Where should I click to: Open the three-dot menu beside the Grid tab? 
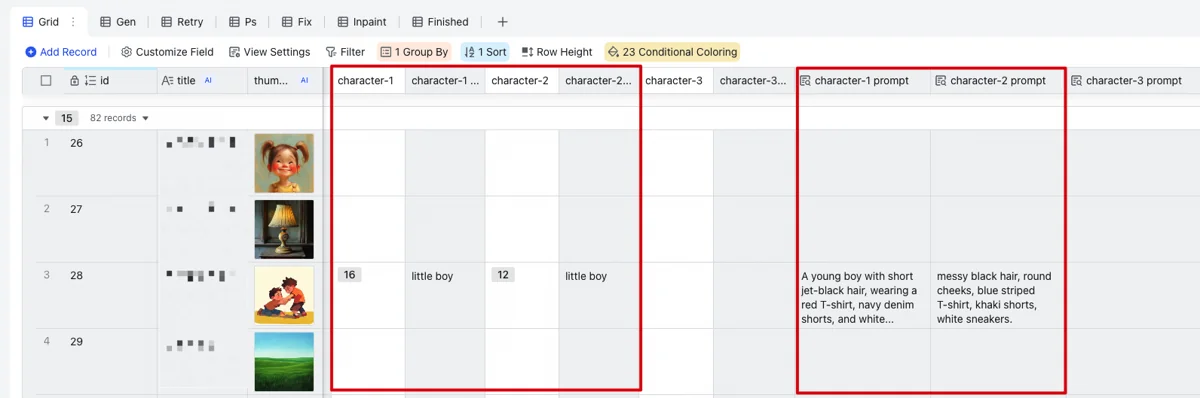click(x=72, y=22)
